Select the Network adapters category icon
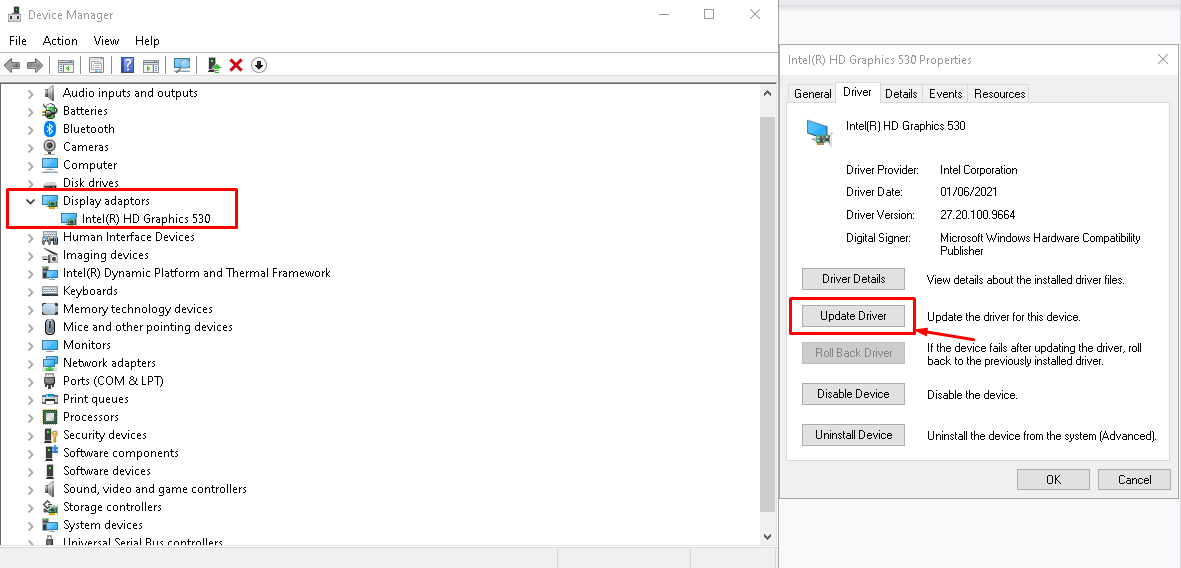 pyautogui.click(x=50, y=363)
